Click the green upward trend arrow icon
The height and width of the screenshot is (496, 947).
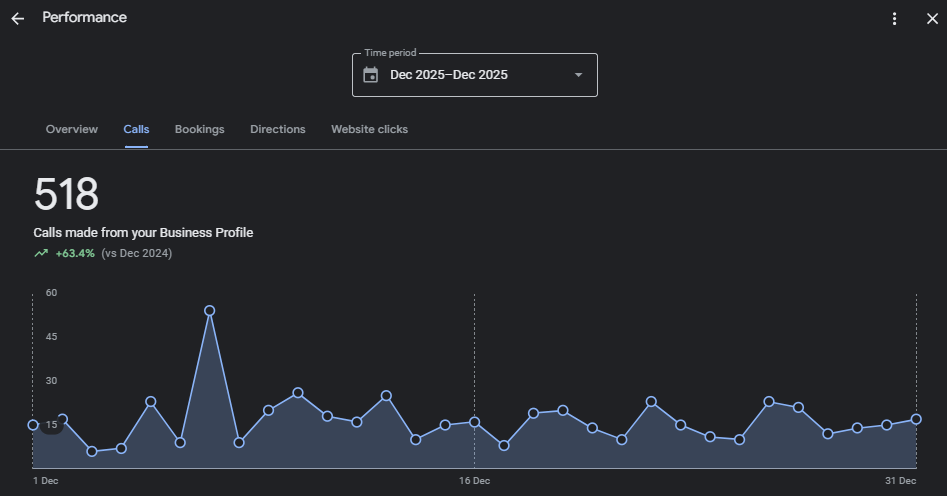(41, 254)
